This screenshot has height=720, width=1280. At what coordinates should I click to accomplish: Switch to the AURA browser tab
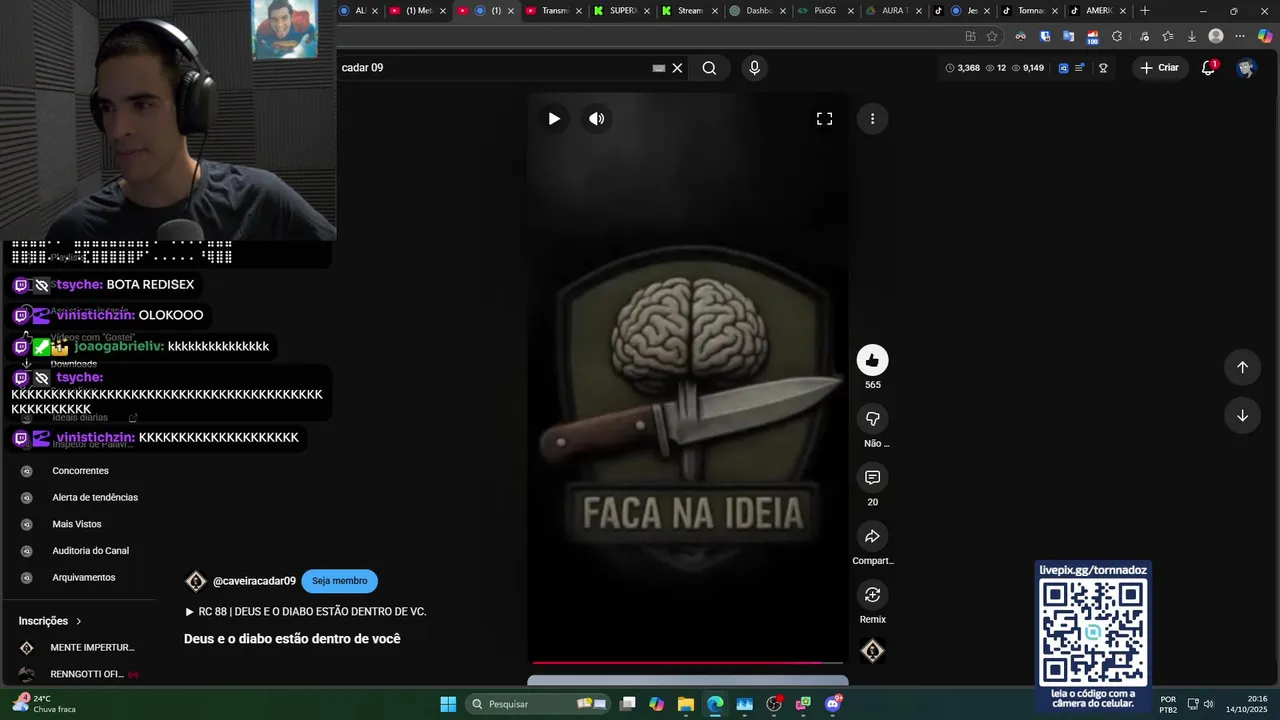(894, 11)
